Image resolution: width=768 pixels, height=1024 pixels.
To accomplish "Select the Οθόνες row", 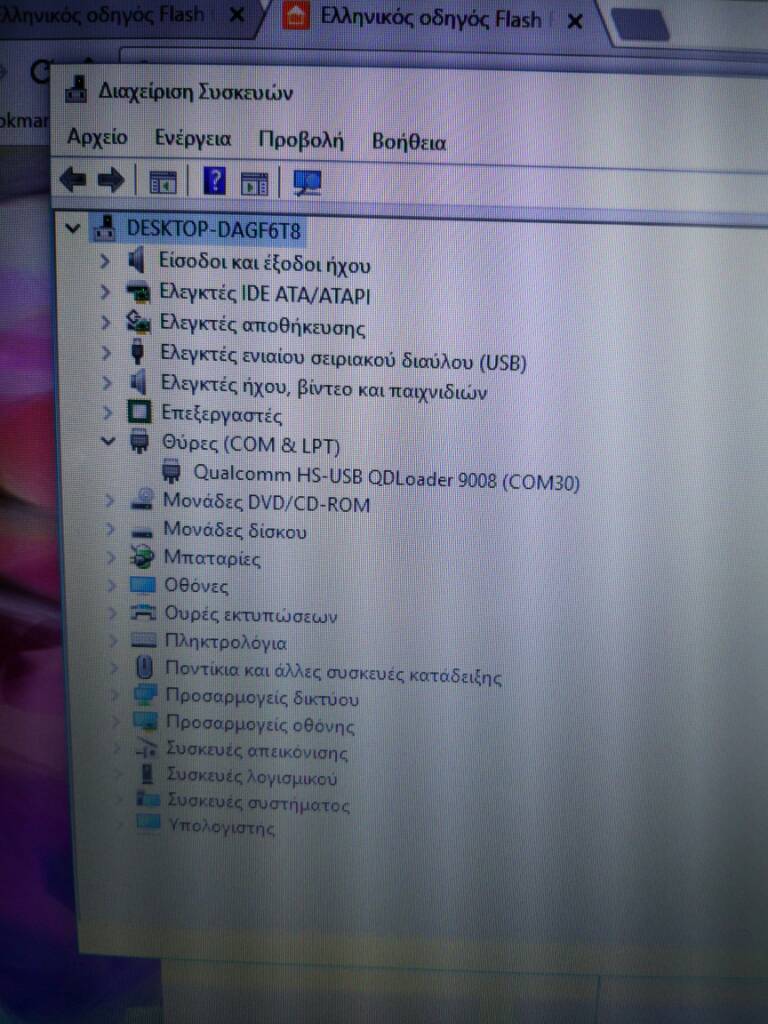I will point(197,585).
